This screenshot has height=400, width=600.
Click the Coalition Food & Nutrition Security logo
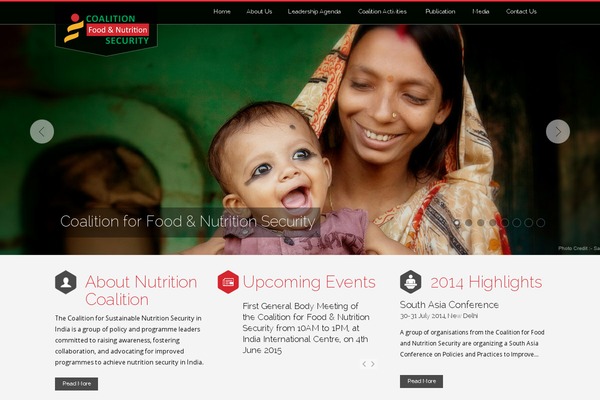[x=106, y=30]
